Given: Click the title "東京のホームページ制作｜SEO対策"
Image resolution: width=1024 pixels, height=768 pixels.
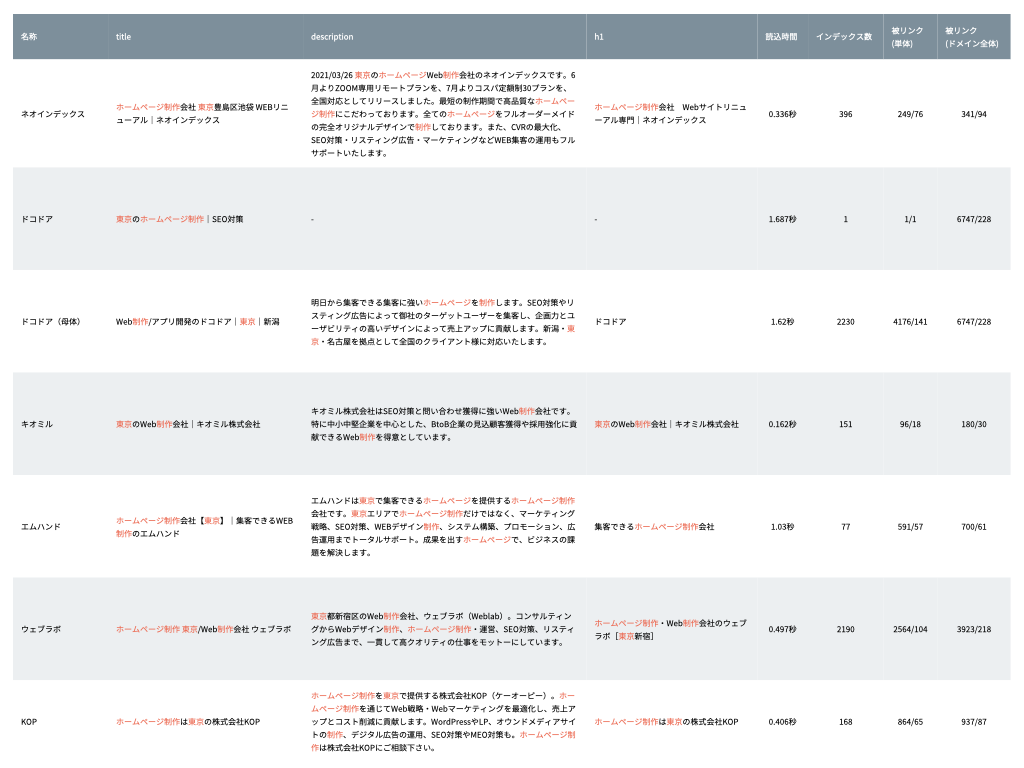Looking at the screenshot, I should [x=180, y=219].
